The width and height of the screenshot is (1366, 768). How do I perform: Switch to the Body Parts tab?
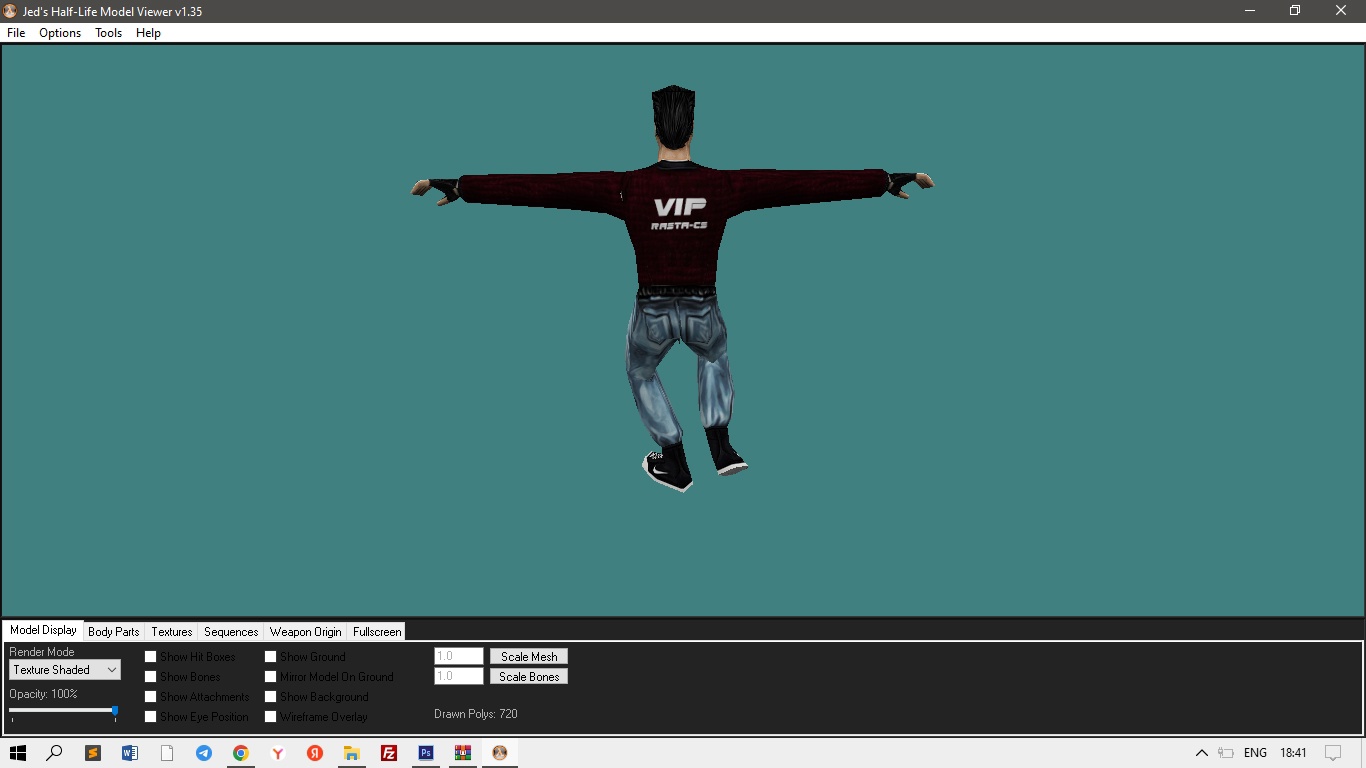[114, 632]
